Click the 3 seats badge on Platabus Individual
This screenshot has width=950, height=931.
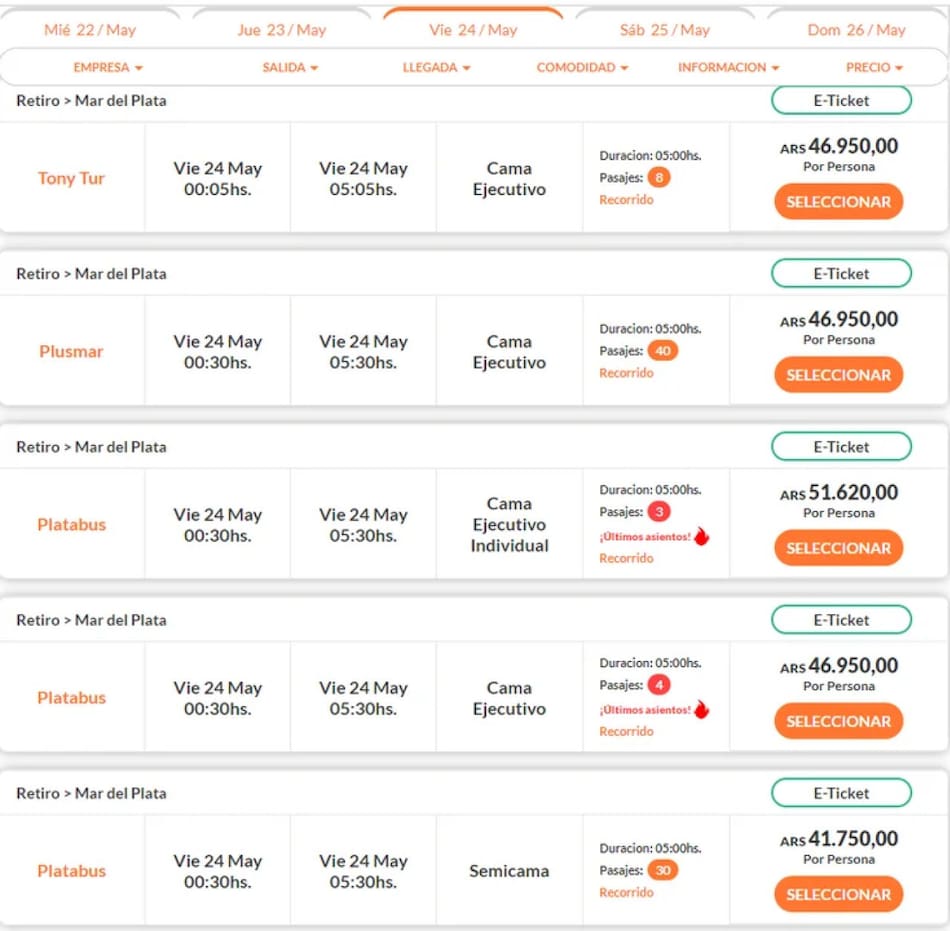click(x=659, y=512)
